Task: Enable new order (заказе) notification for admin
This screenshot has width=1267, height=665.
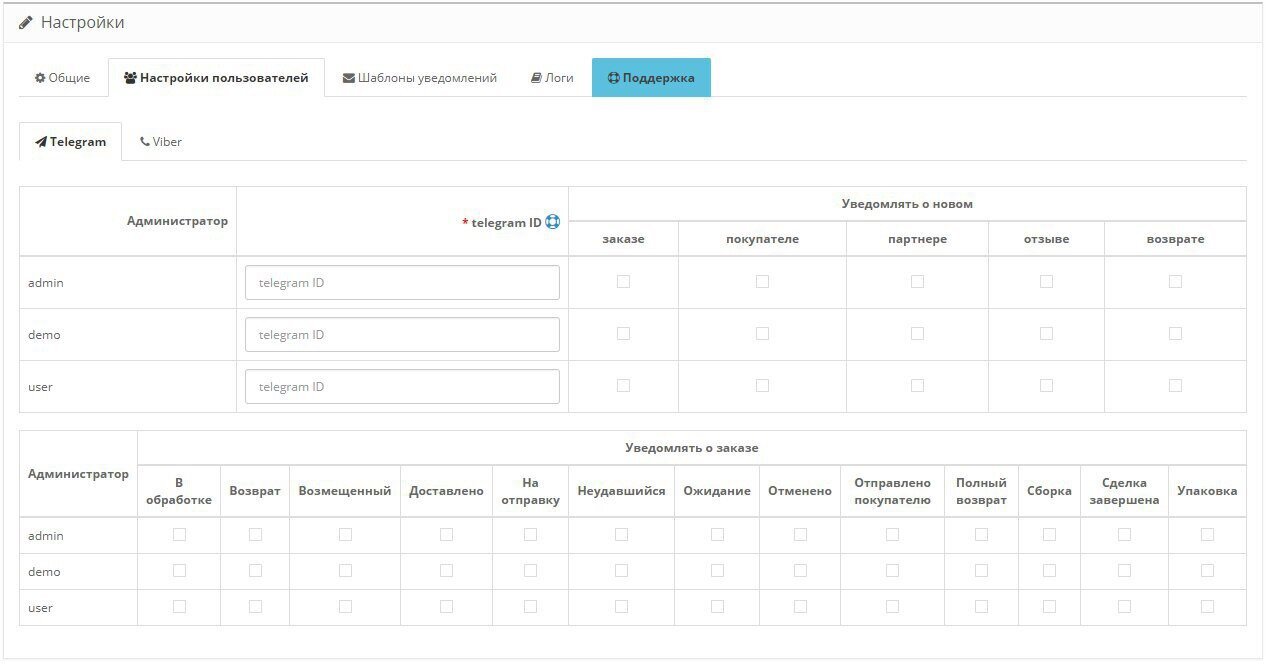Action: (x=623, y=282)
